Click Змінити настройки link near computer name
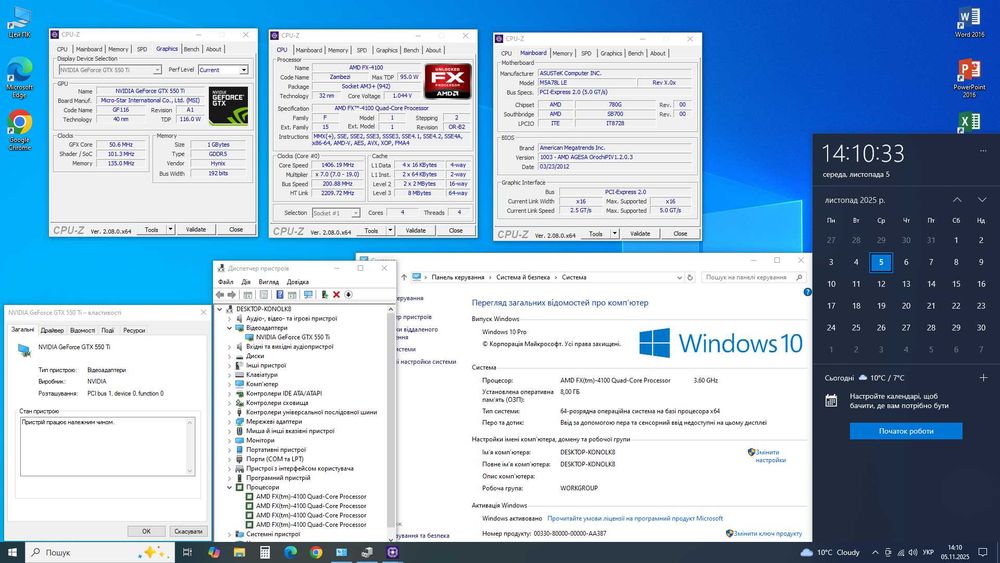This screenshot has width=1000, height=563. point(770,456)
